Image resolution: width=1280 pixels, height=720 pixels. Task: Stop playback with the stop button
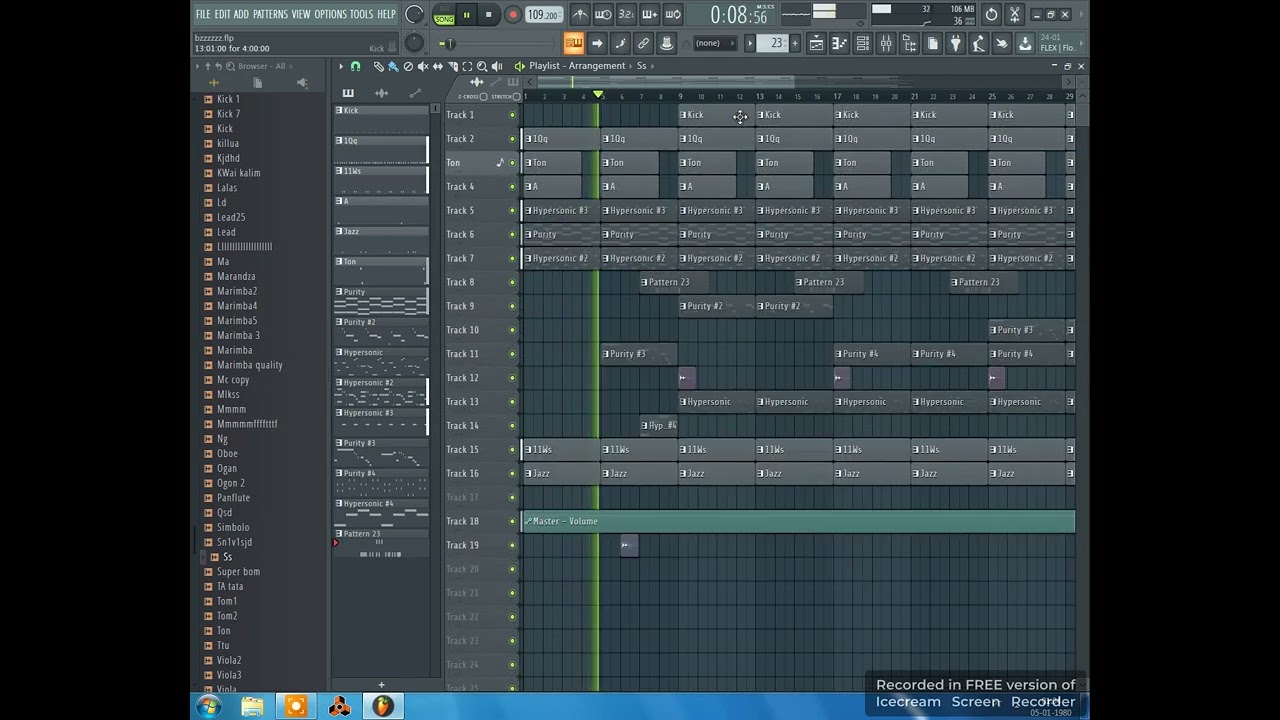488,15
